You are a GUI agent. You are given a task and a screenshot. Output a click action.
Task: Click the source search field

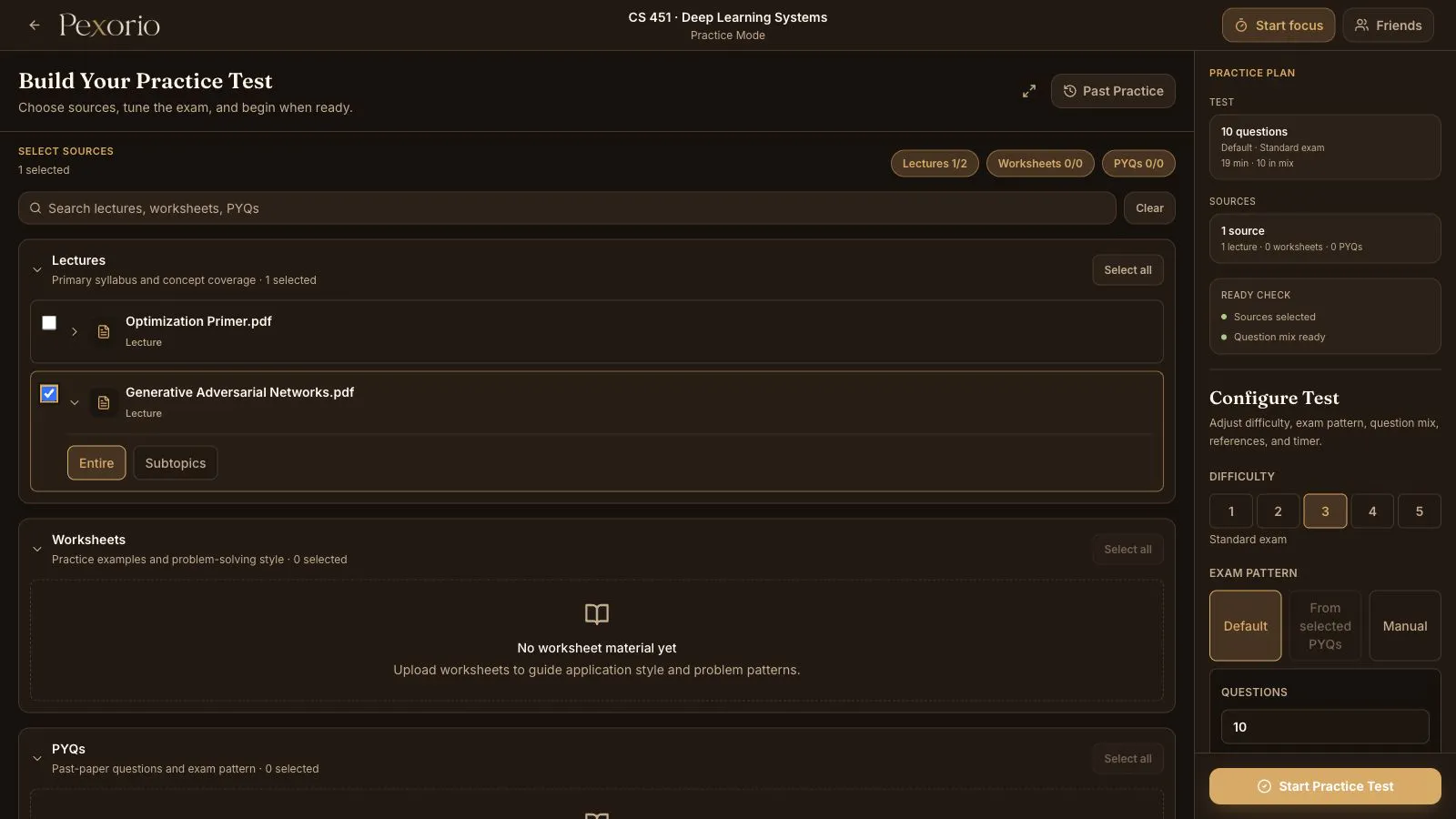tap(567, 208)
